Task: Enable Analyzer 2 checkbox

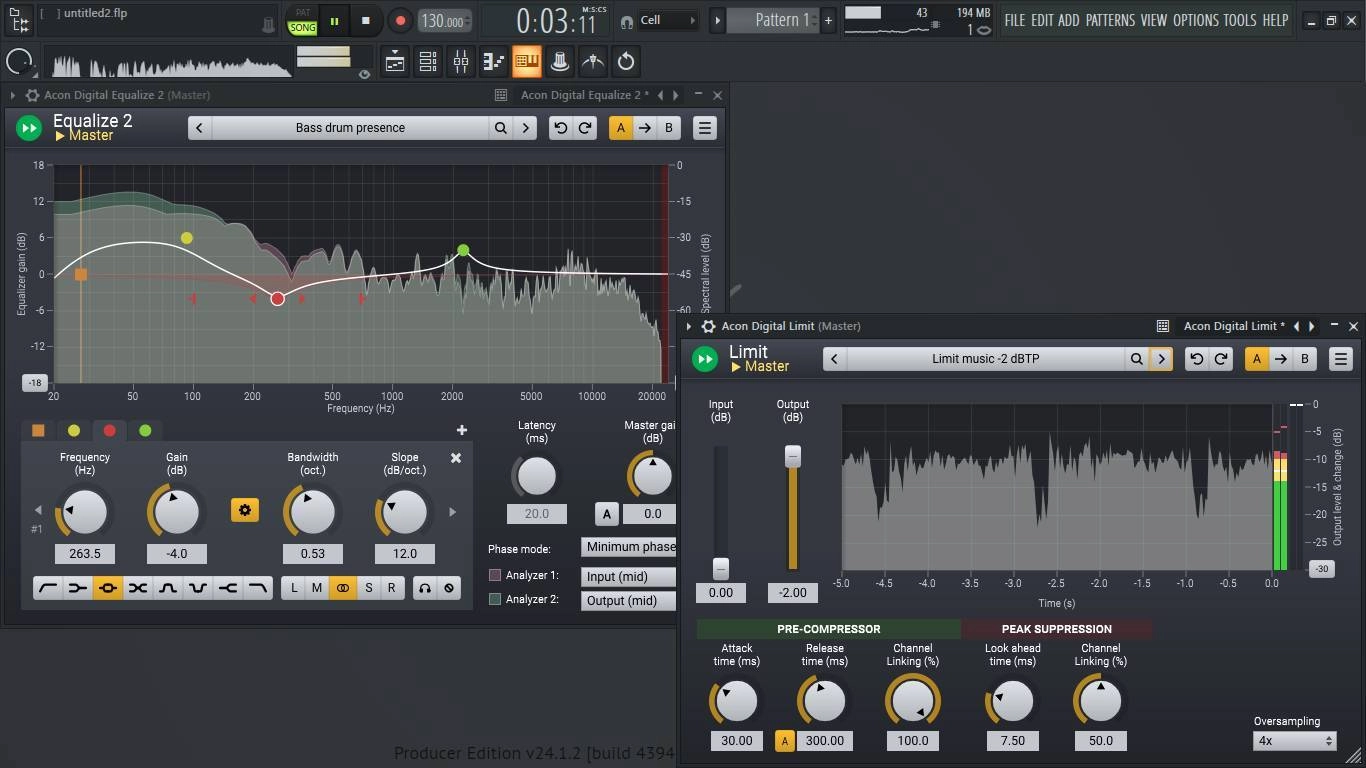Action: tap(494, 599)
